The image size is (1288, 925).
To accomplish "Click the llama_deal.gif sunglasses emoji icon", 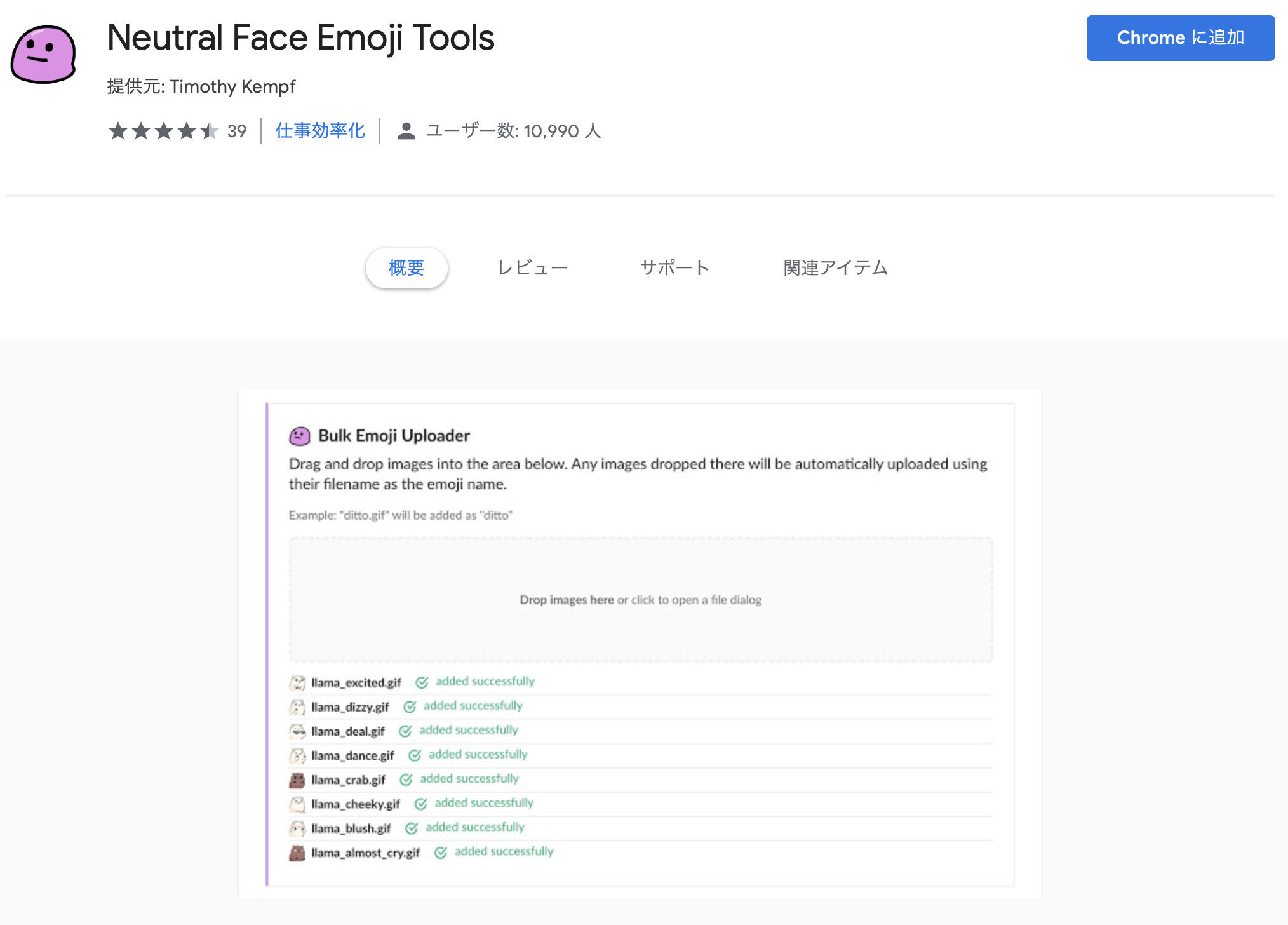I will click(x=297, y=731).
